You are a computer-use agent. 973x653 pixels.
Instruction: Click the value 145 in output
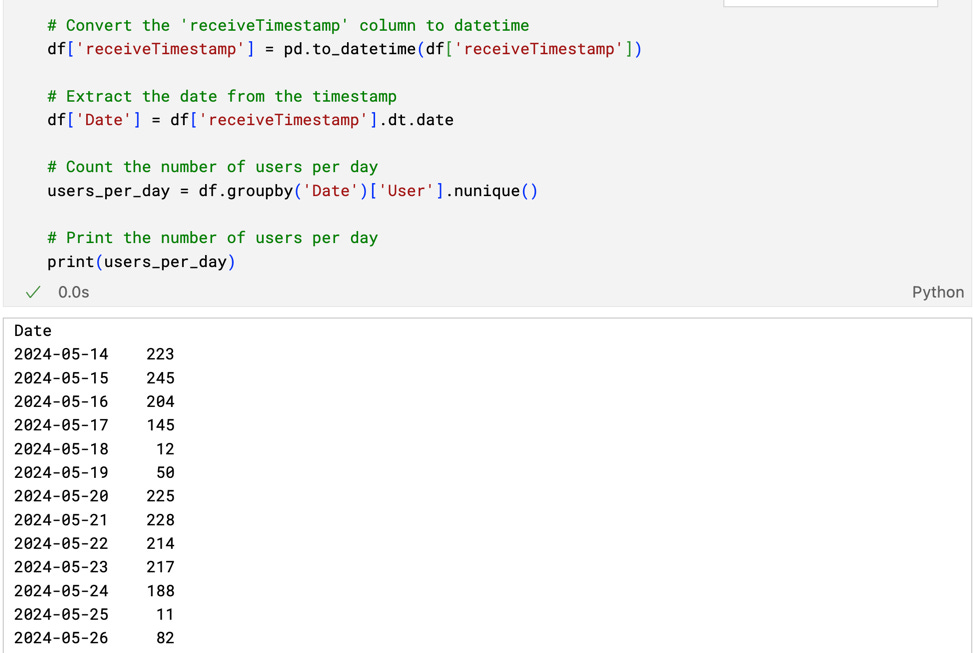click(x=160, y=425)
